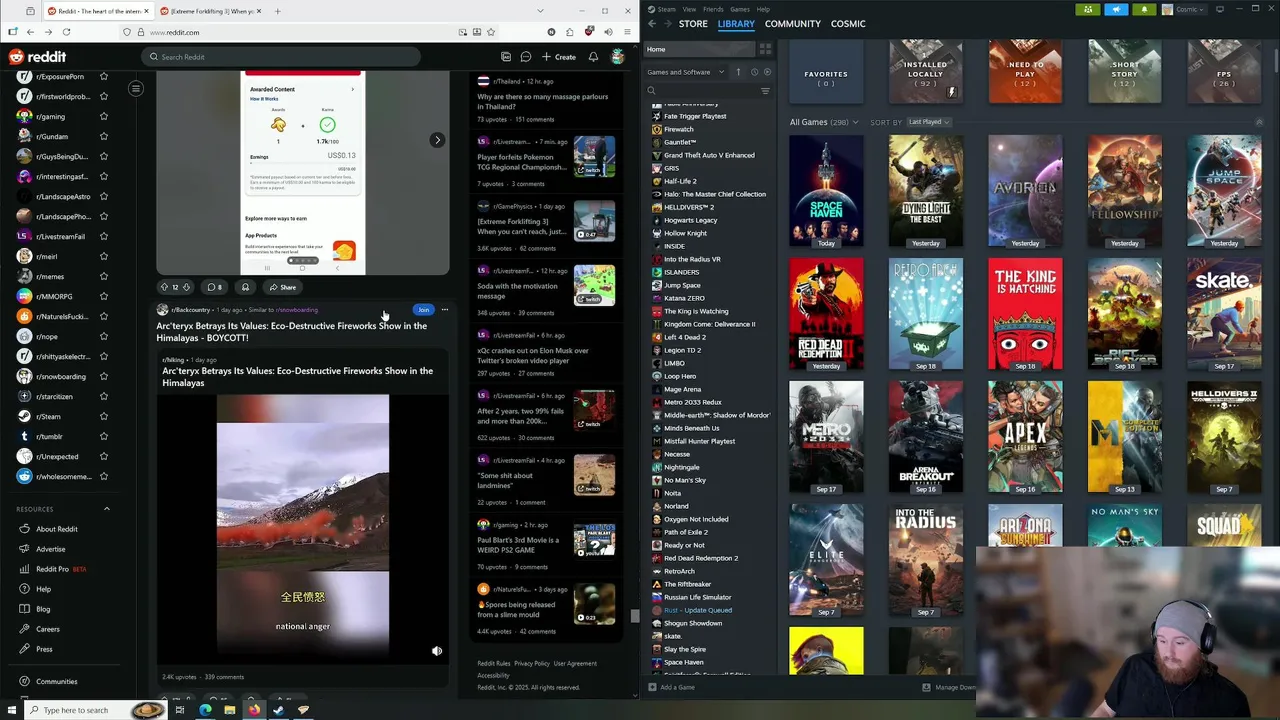Navigate back in Steam
This screenshot has height=720, width=1280.
[652, 23]
